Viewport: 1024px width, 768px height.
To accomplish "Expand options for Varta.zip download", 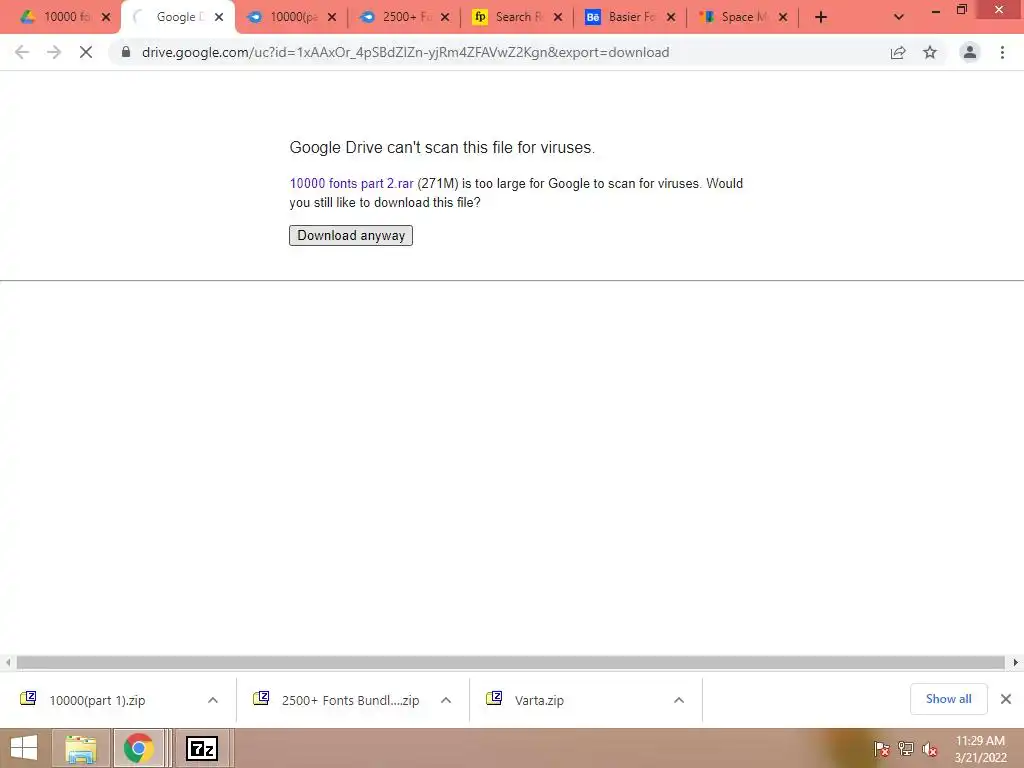I will coord(679,700).
